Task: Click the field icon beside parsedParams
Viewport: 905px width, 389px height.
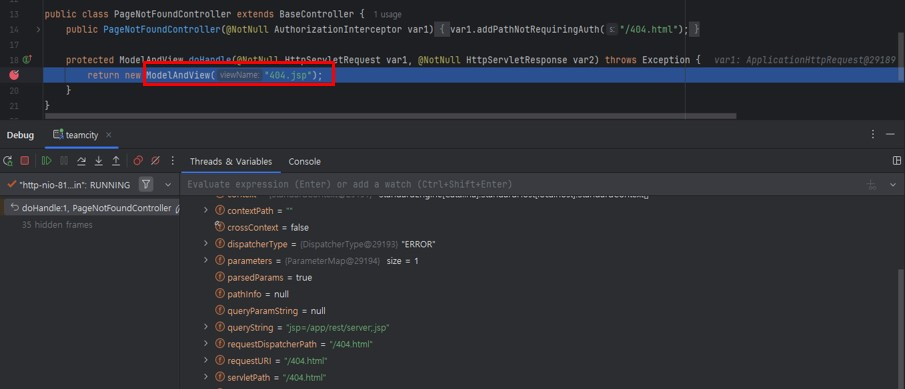Action: 219,278
